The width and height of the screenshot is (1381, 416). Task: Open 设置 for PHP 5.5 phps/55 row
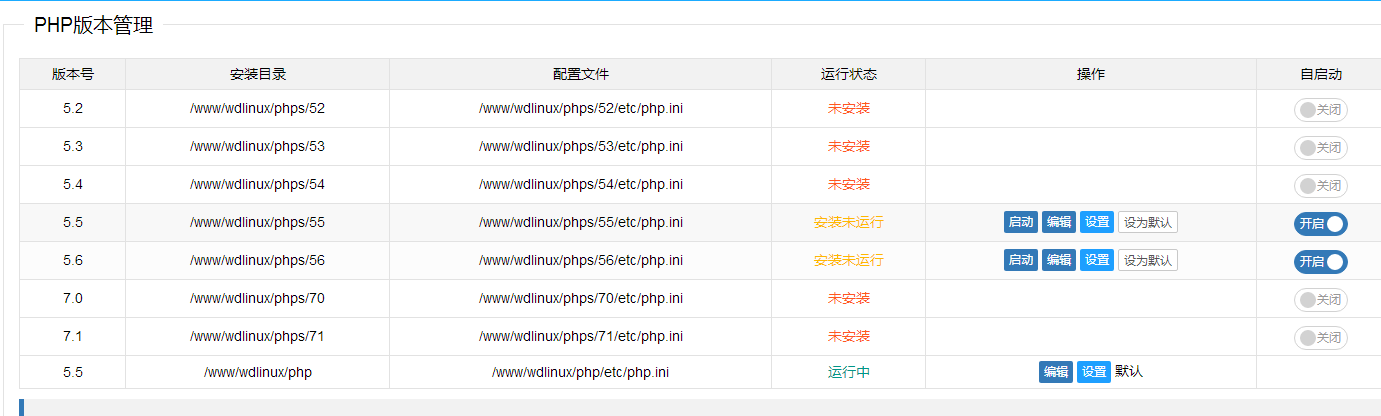pos(1097,222)
